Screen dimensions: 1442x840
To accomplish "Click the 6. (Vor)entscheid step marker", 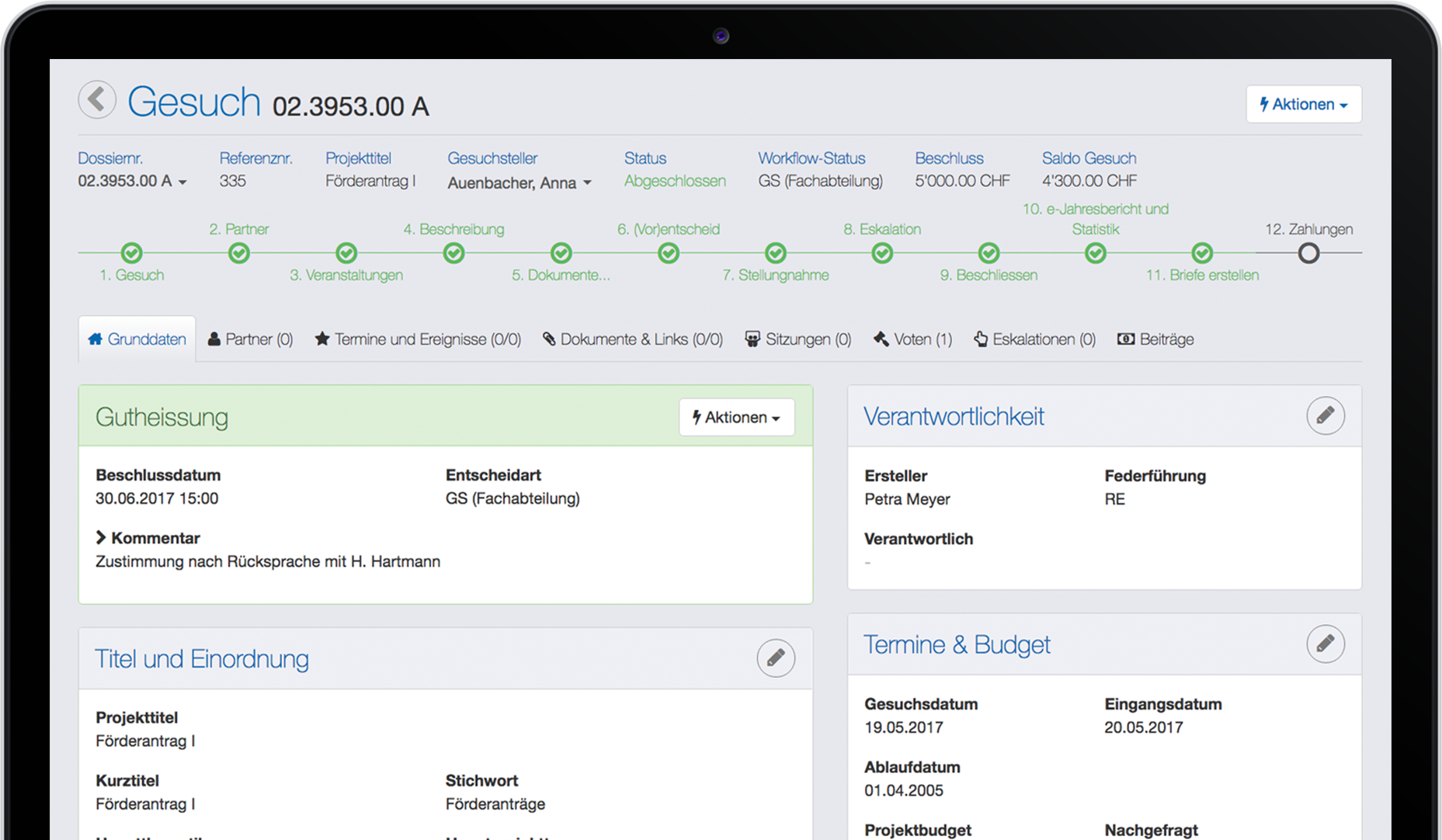I will pyautogui.click(x=669, y=253).
